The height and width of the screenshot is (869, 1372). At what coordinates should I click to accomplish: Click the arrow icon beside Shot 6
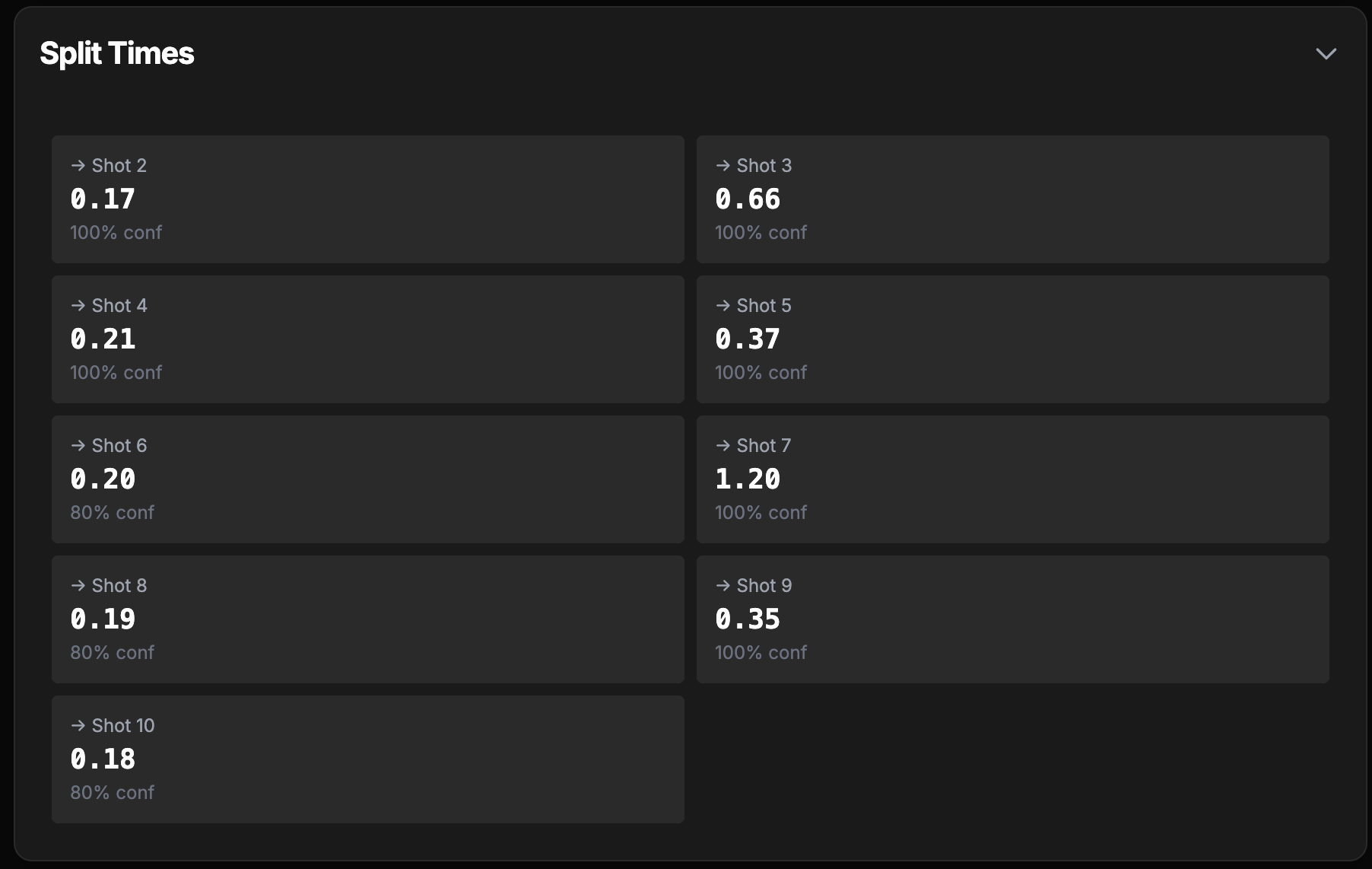click(78, 445)
